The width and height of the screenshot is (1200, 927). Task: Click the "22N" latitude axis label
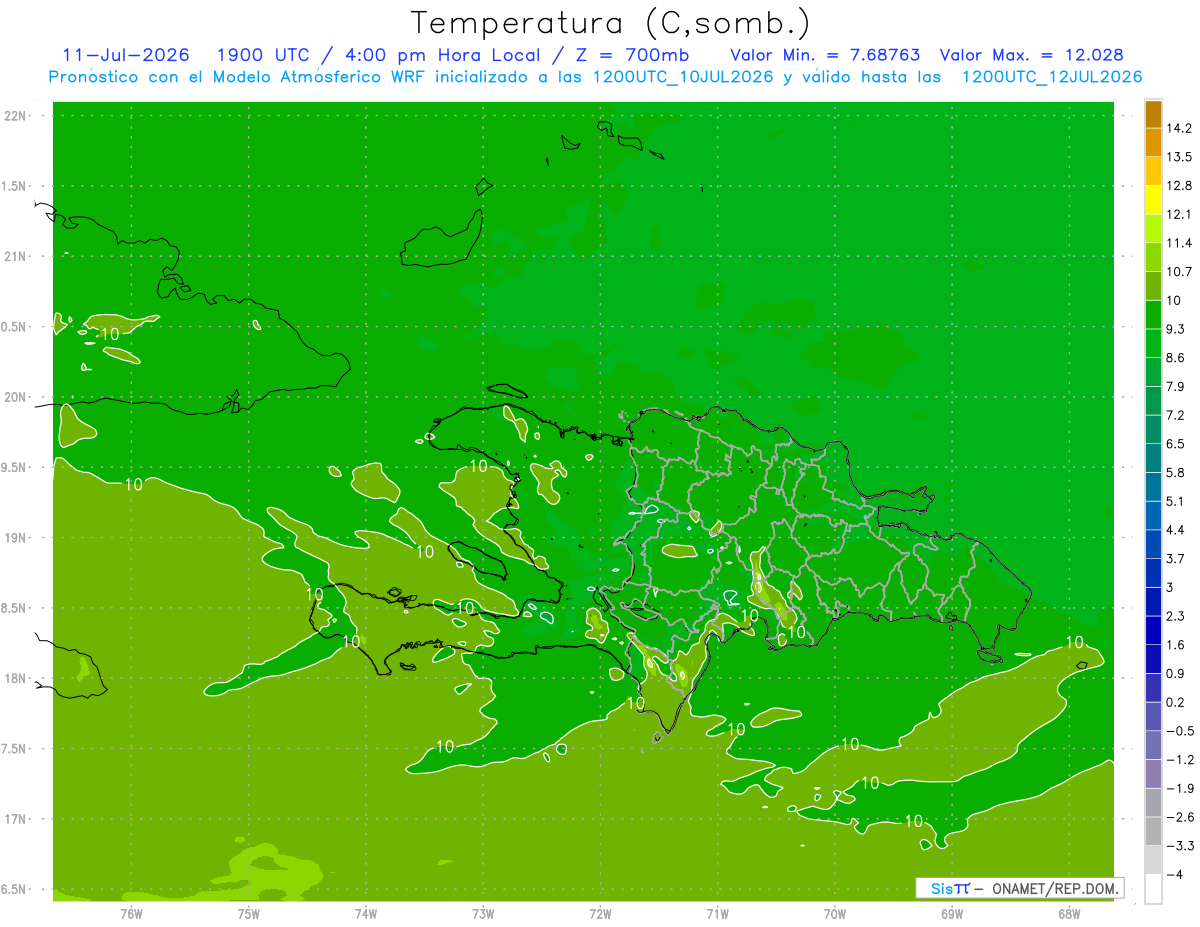coord(15,115)
